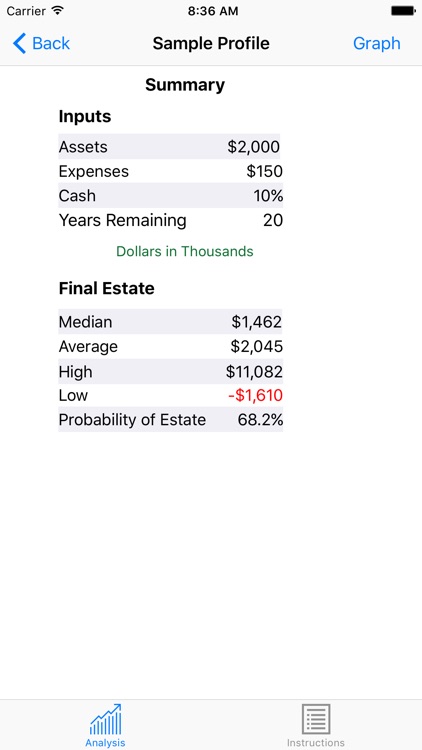Select the Average $2,045 row

(171, 346)
